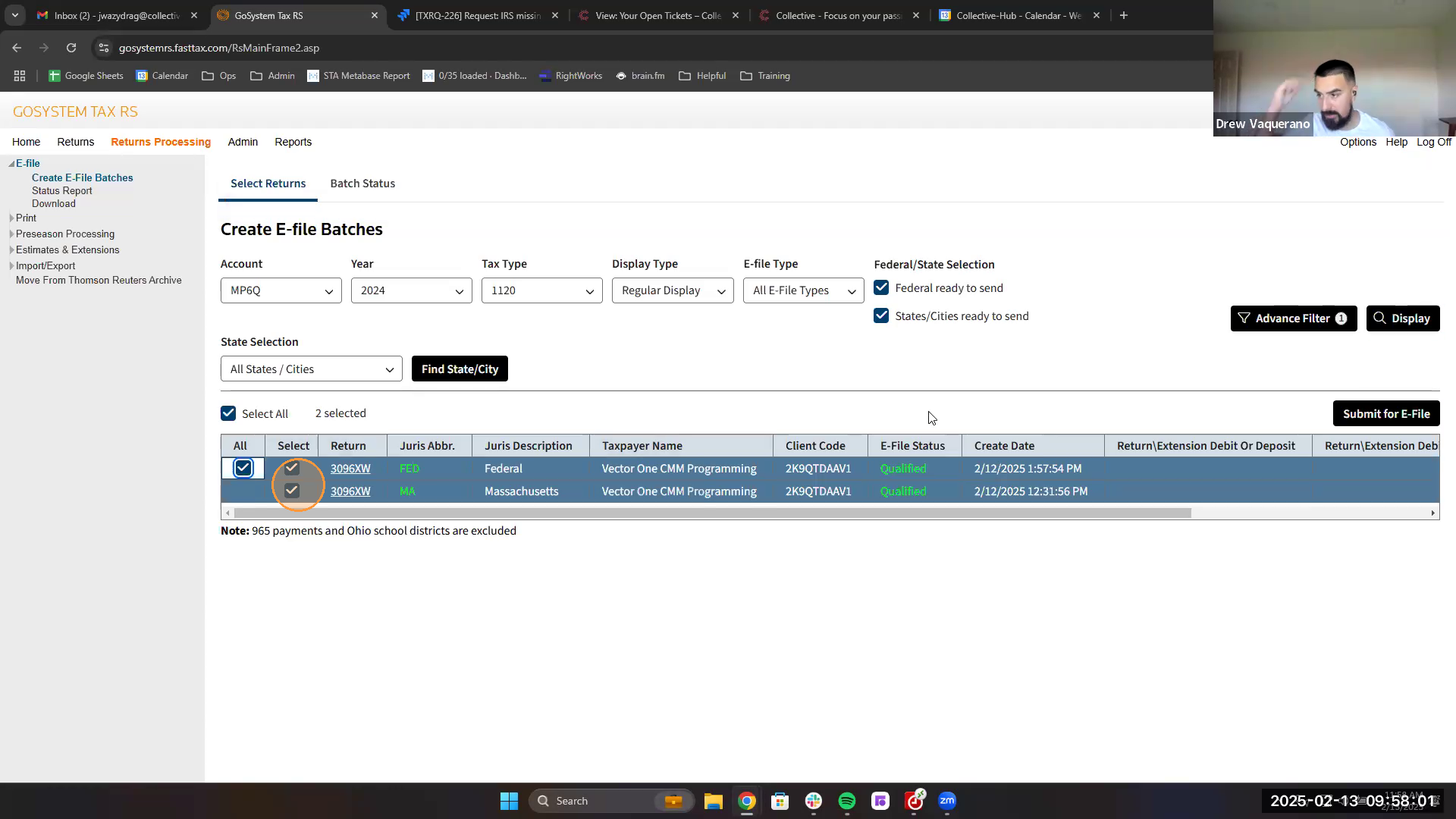Open File Explorer in the taskbar
This screenshot has height=819, width=1456.
(x=713, y=801)
